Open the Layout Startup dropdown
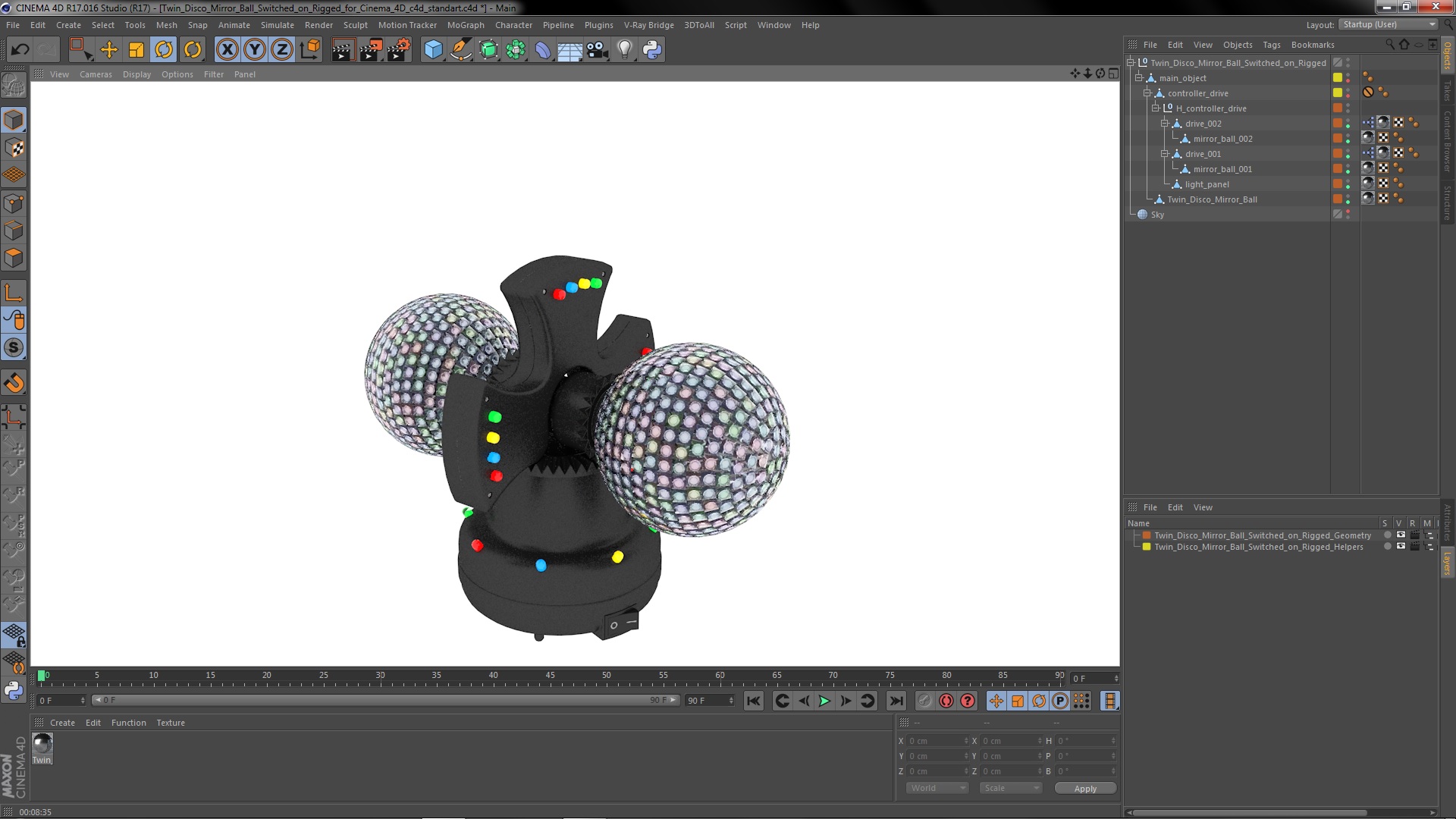The width and height of the screenshot is (1456, 819). [x=1388, y=24]
